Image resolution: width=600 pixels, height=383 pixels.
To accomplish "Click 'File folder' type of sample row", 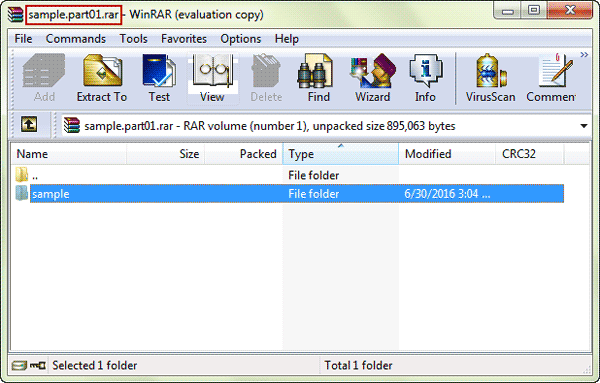I will click(x=314, y=194).
